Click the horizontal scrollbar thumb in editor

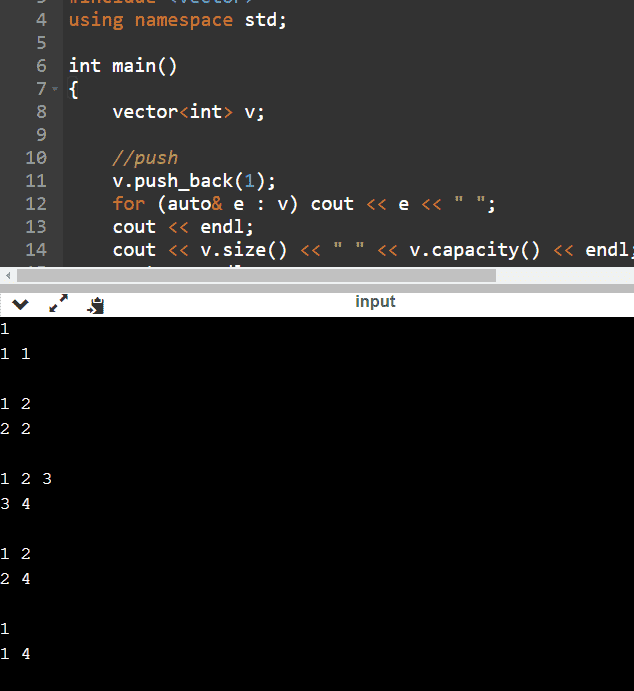click(x=256, y=276)
